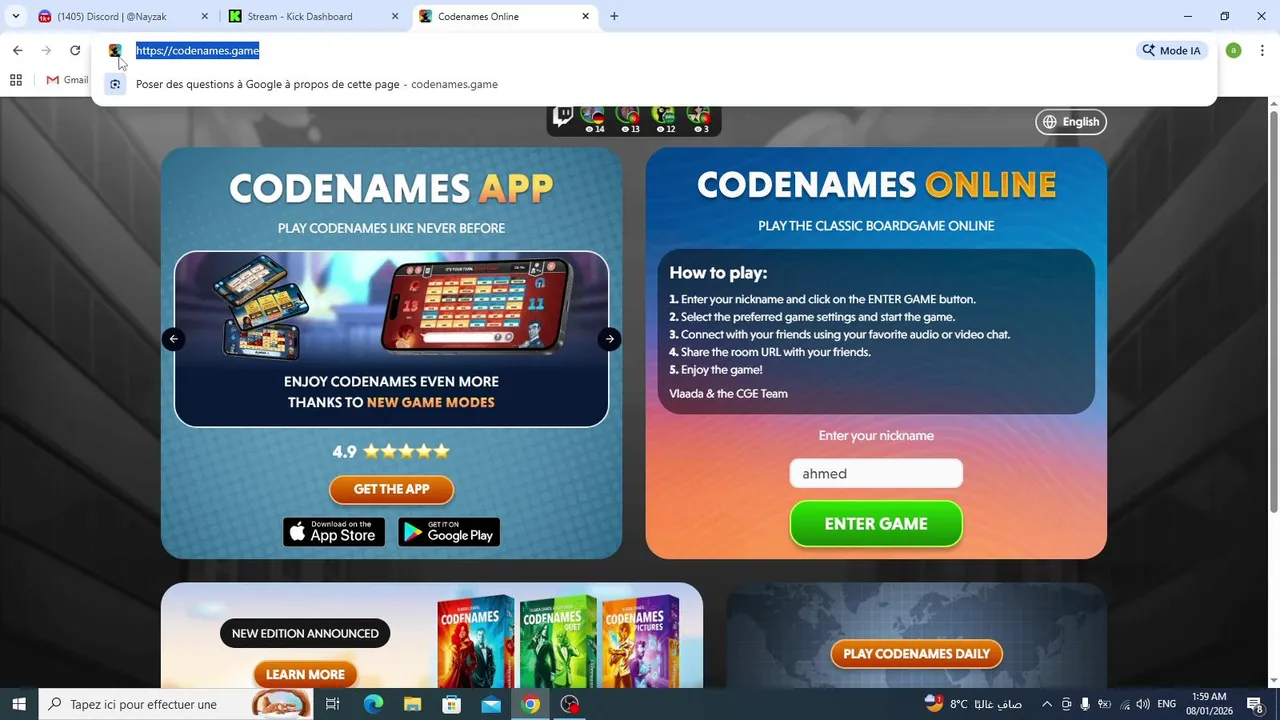Open the Get it on Google Play badge
The width and height of the screenshot is (1280, 720).
point(449,532)
